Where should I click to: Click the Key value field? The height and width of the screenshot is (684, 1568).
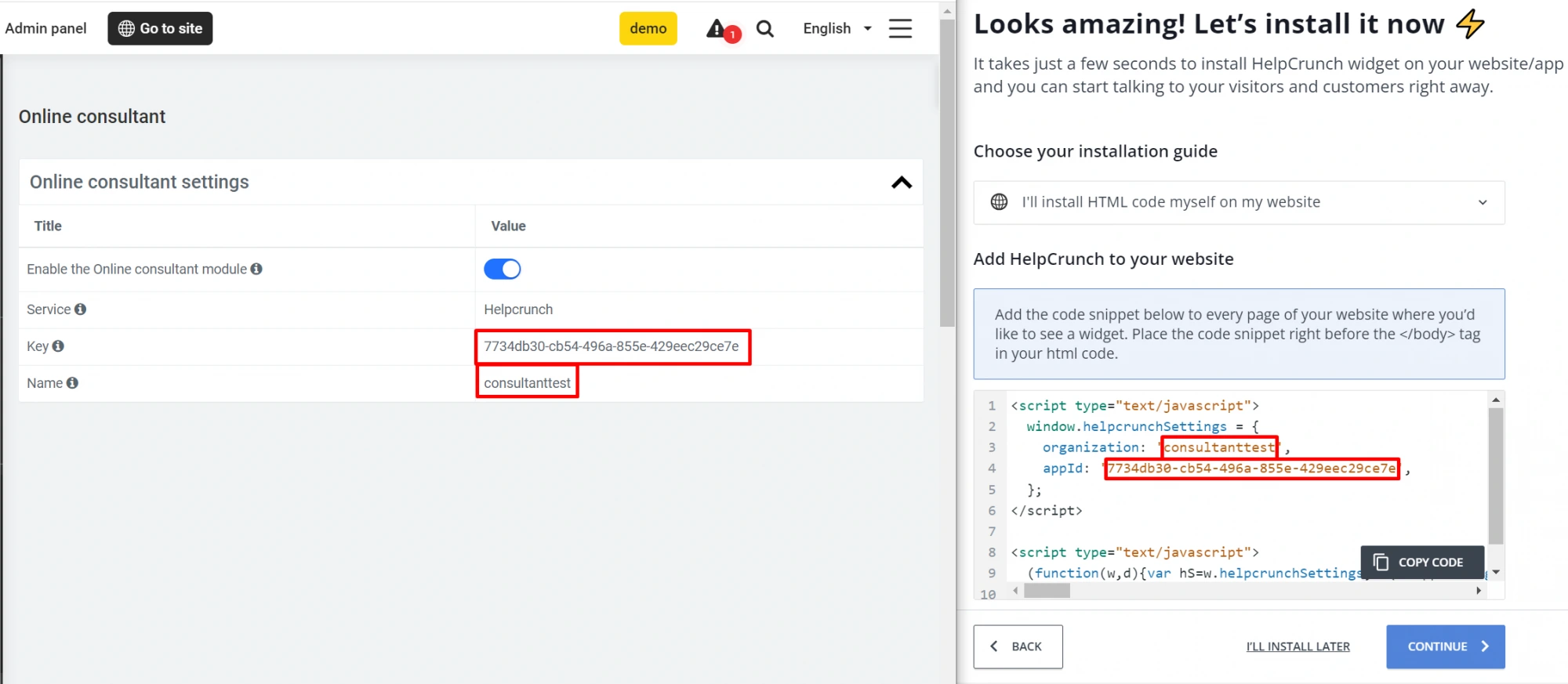click(612, 346)
